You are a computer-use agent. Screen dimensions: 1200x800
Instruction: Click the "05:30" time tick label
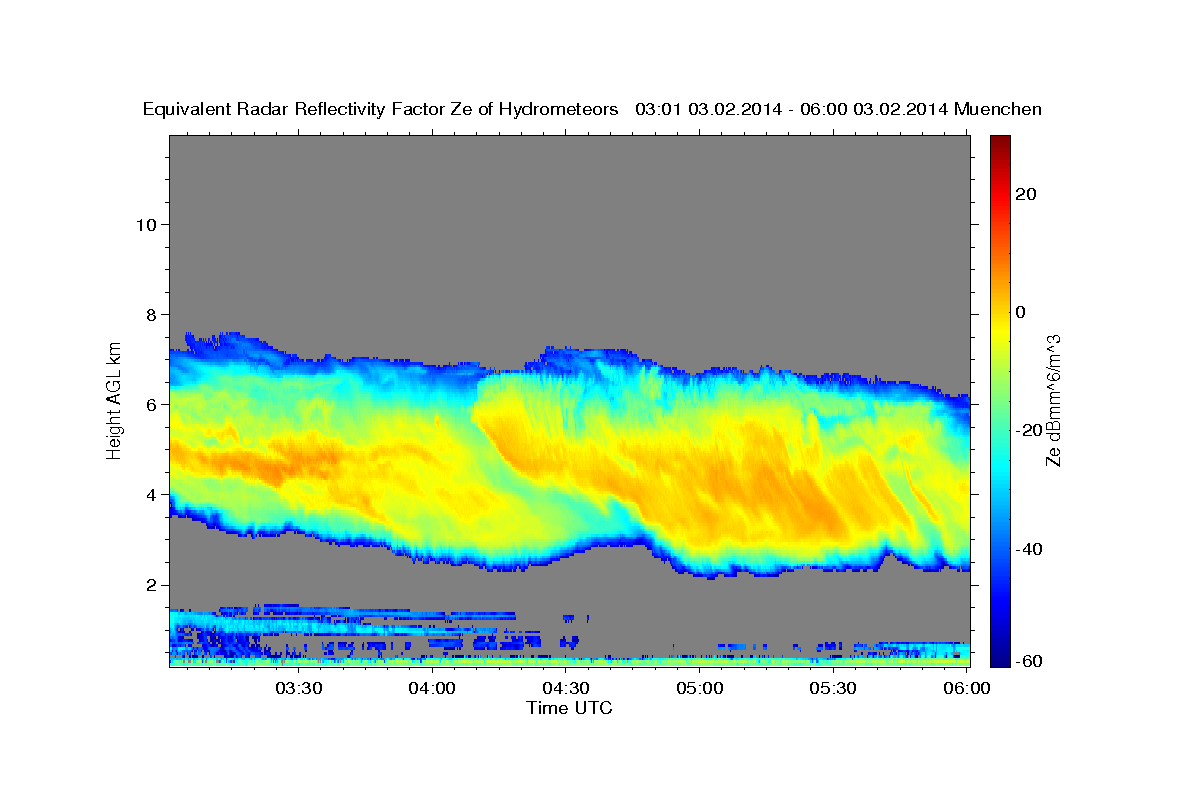tap(832, 688)
